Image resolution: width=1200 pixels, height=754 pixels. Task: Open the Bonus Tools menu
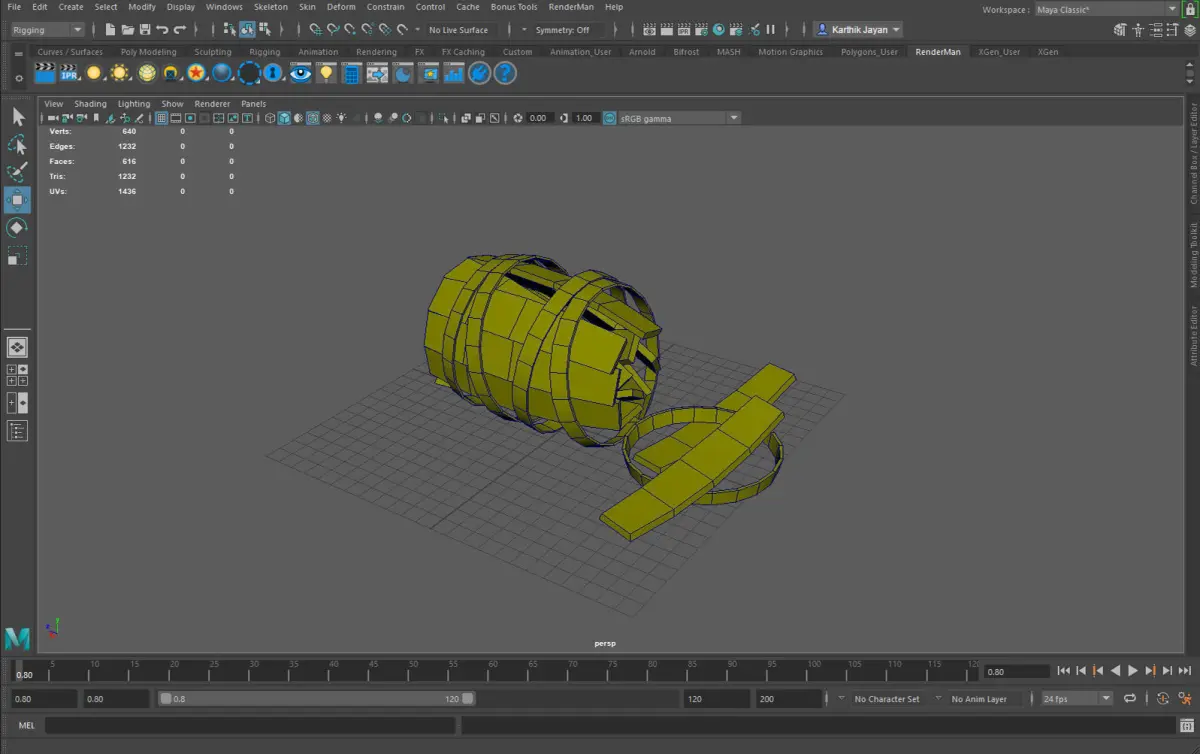pyautogui.click(x=514, y=7)
